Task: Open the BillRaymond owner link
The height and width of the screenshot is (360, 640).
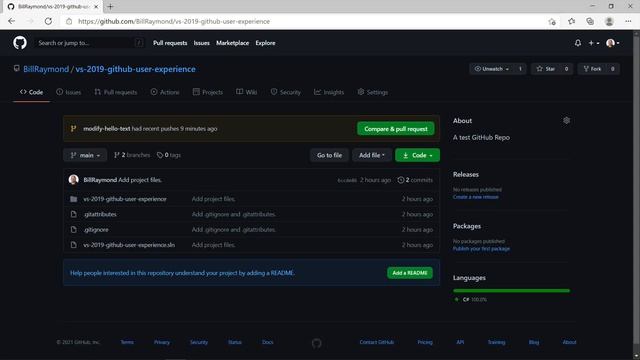Action: (x=46, y=69)
